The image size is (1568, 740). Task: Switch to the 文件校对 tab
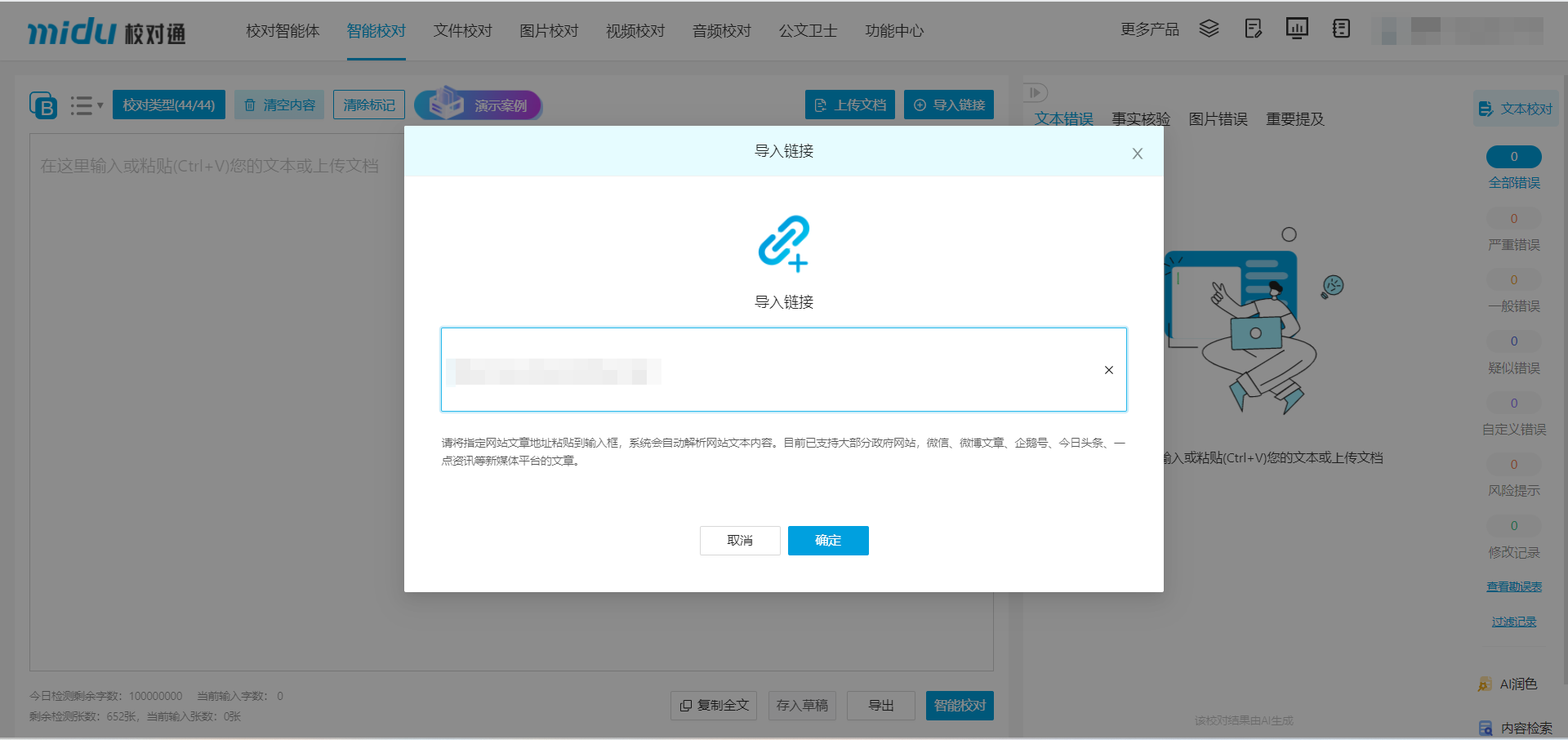(462, 31)
